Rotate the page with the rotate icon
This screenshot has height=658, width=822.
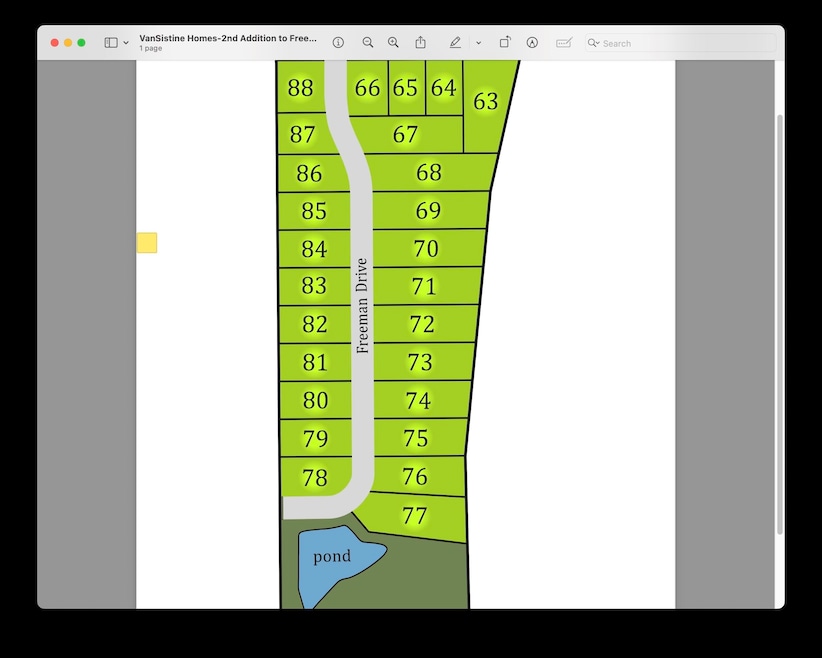click(505, 43)
